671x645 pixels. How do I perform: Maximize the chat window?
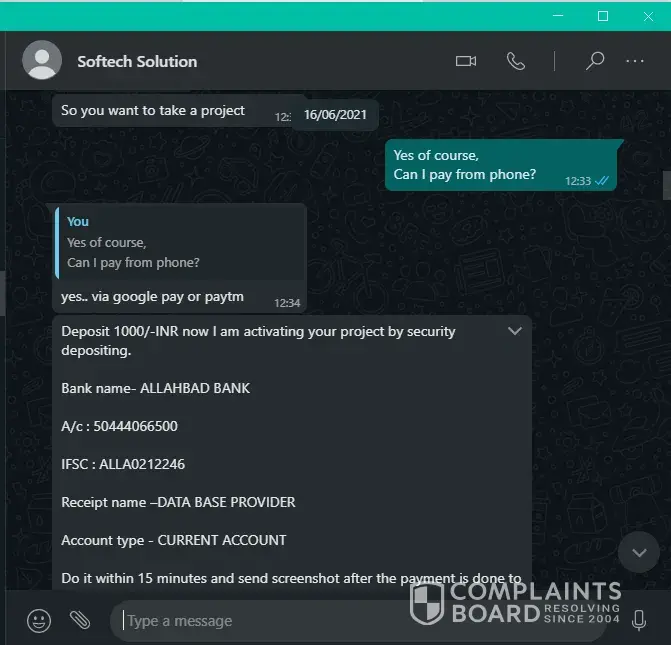[x=603, y=16]
